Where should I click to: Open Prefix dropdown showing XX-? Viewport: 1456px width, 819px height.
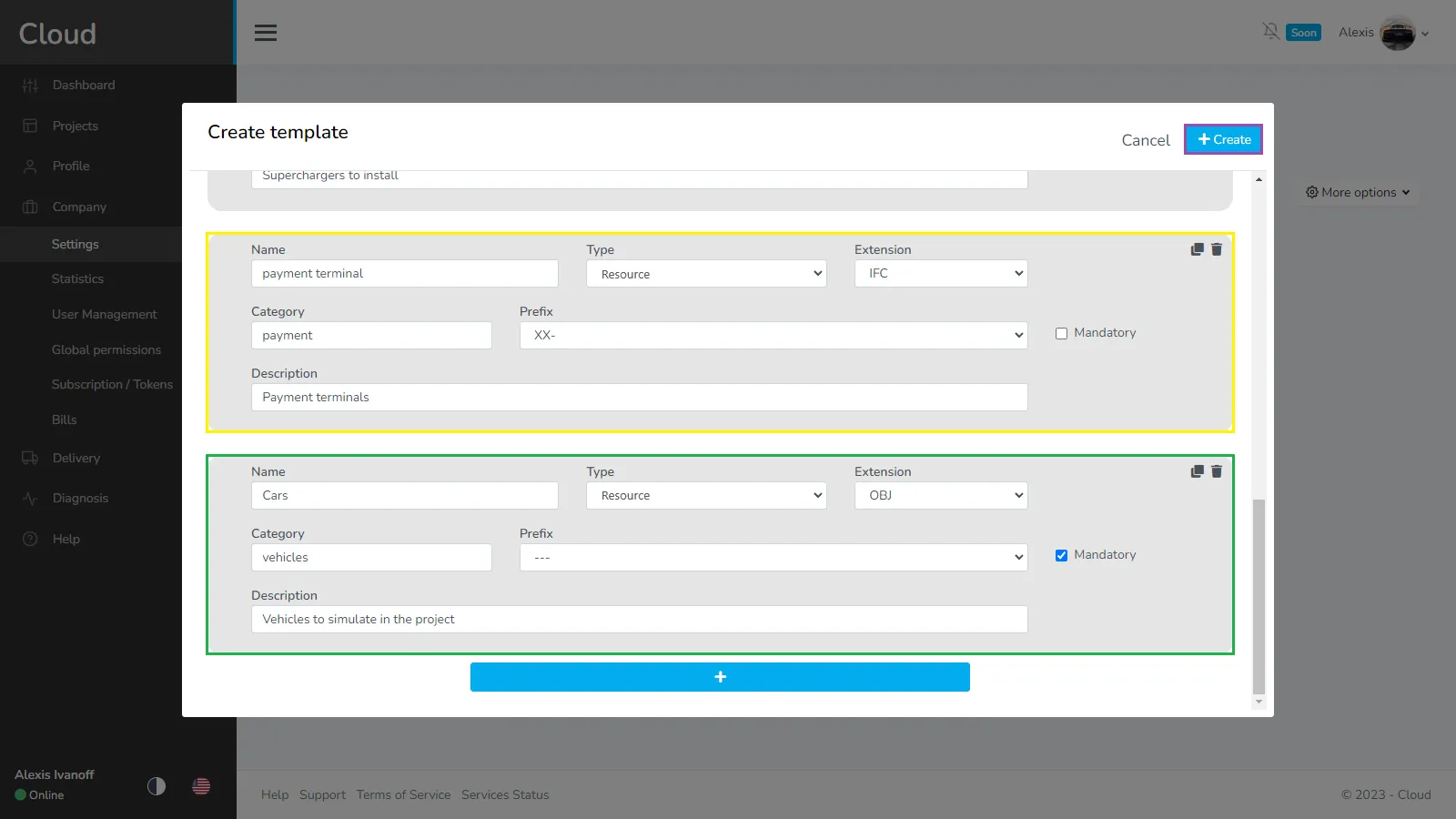[x=773, y=336]
